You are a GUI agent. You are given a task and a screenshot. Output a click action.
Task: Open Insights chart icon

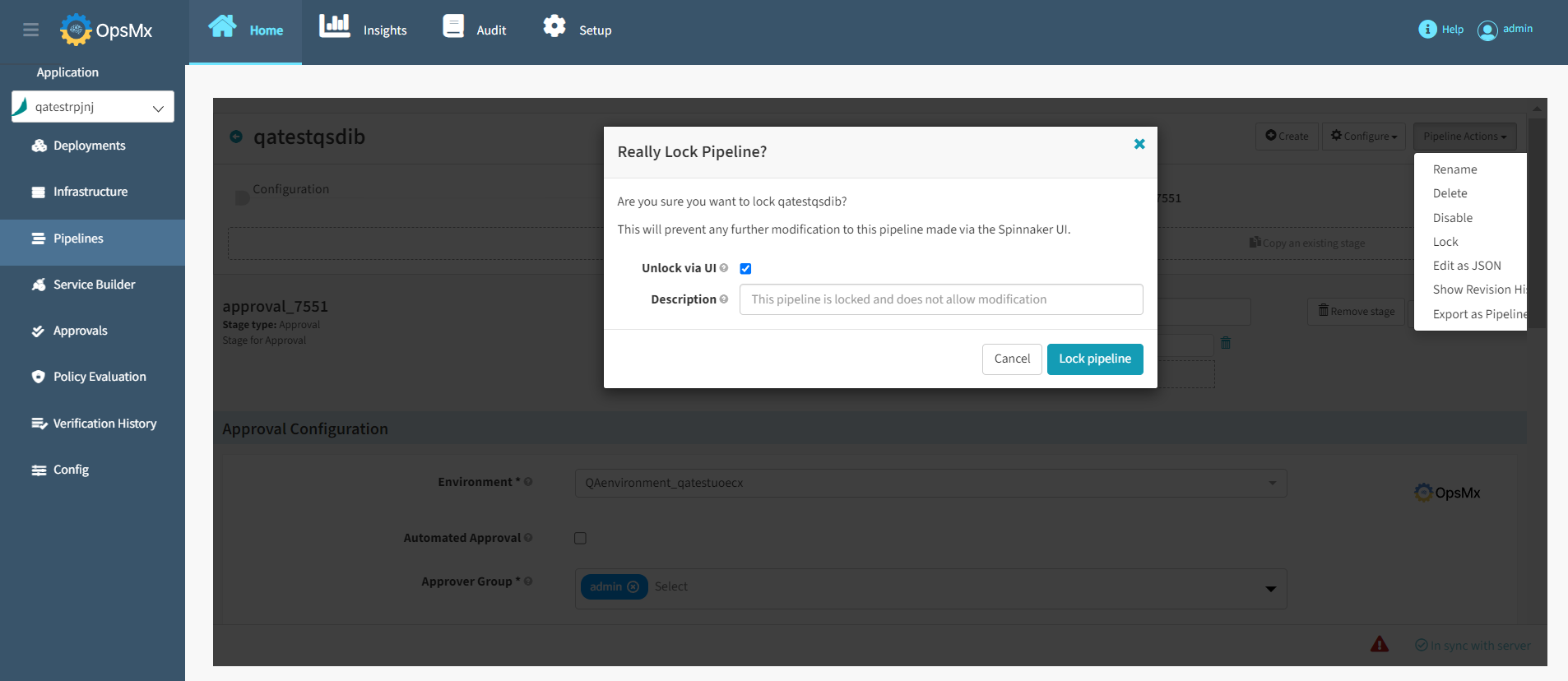click(x=334, y=27)
